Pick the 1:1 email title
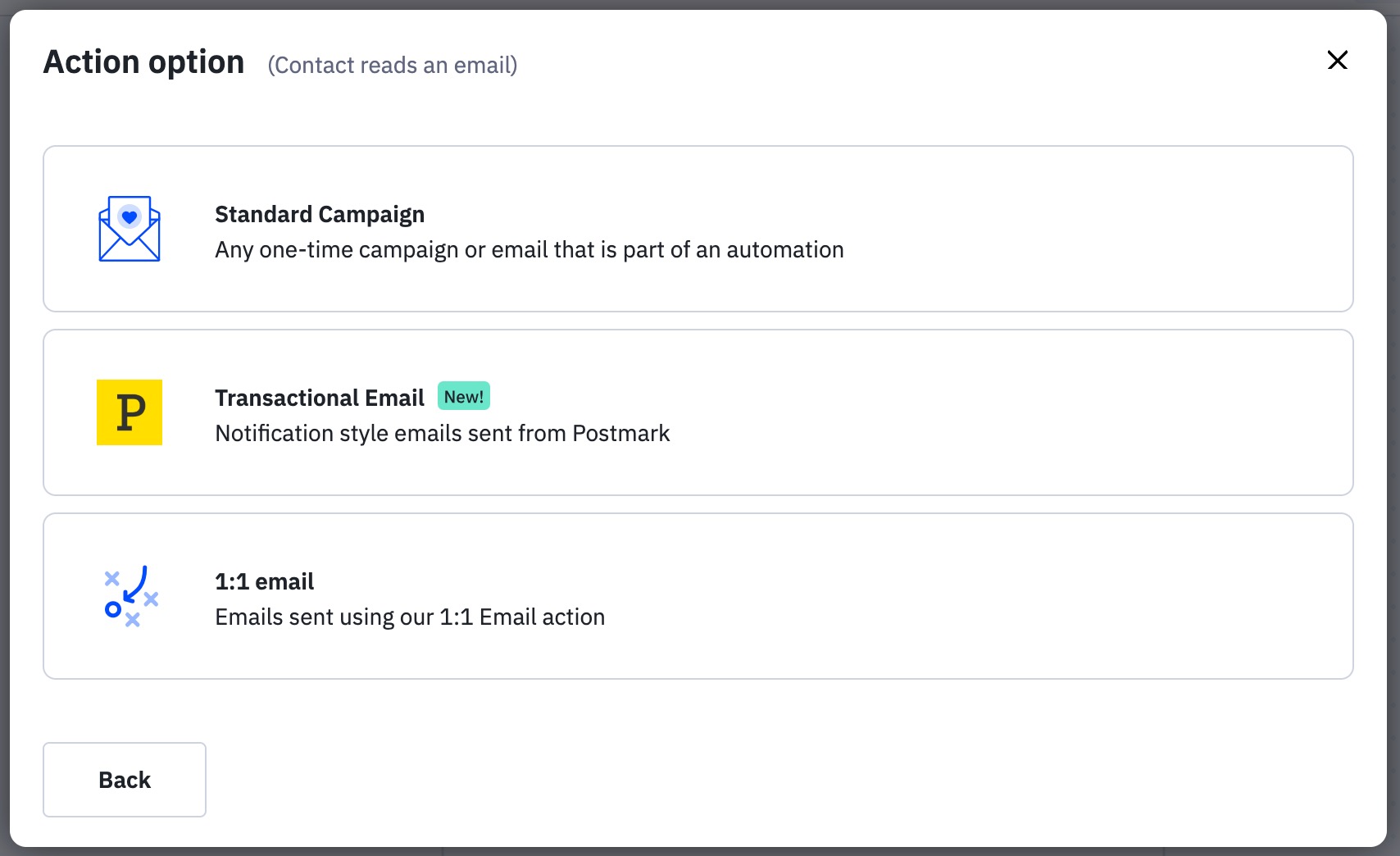Viewport: 1400px width, 856px height. point(264,582)
